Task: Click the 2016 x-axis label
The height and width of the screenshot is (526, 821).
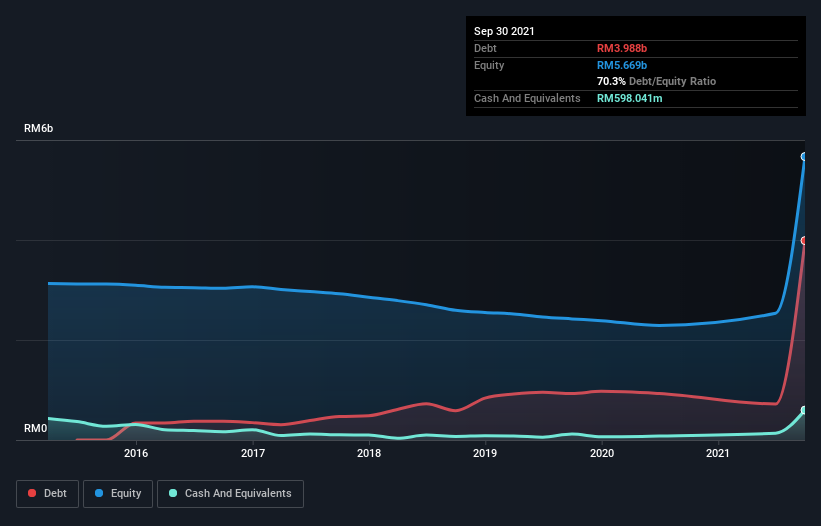Action: coord(136,453)
